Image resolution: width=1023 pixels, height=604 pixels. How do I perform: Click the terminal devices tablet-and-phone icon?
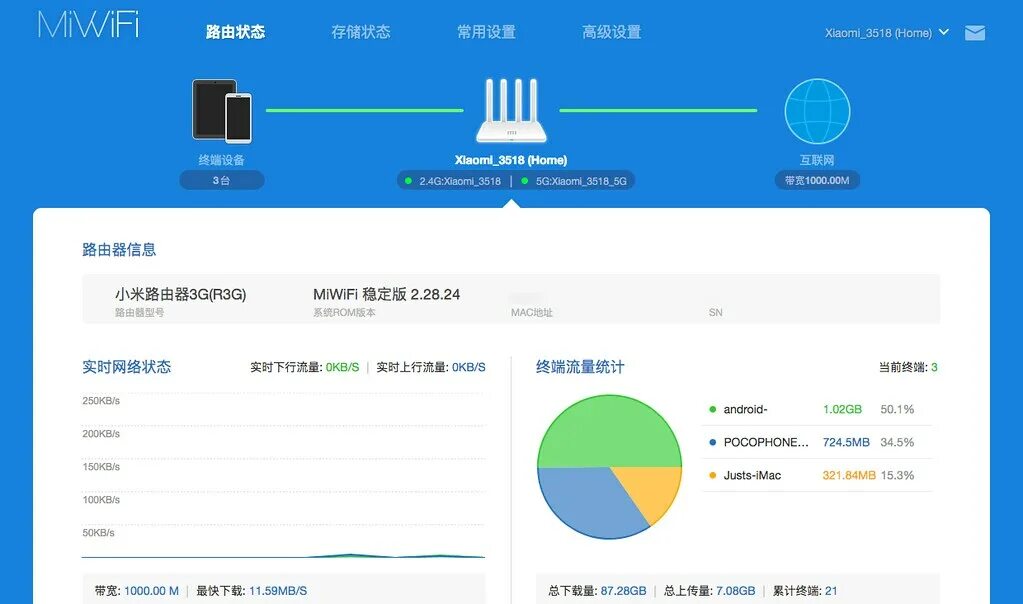[x=222, y=111]
